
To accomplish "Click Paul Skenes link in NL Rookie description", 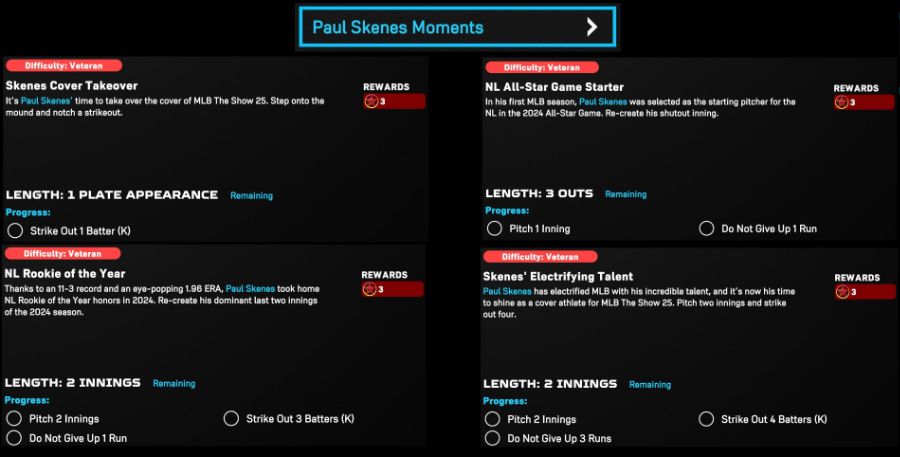I will [x=250, y=289].
